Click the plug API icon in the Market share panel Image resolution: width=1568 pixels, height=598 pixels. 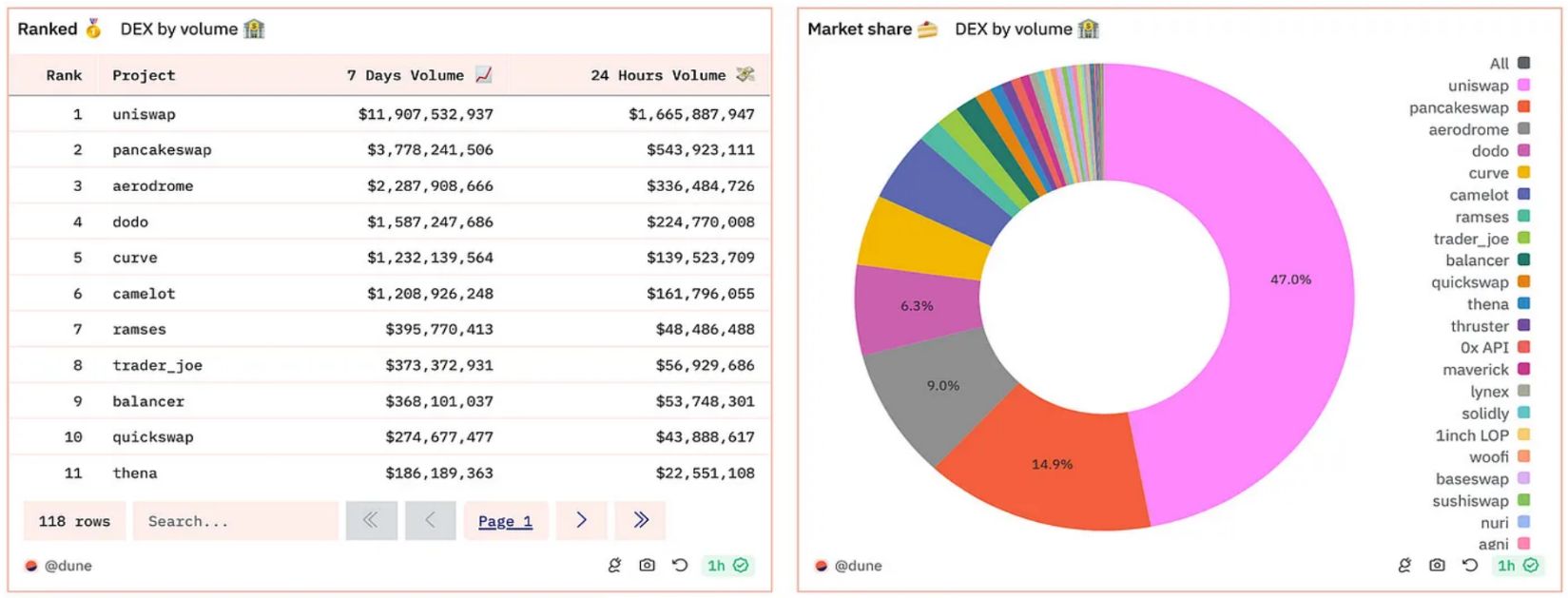[1404, 566]
